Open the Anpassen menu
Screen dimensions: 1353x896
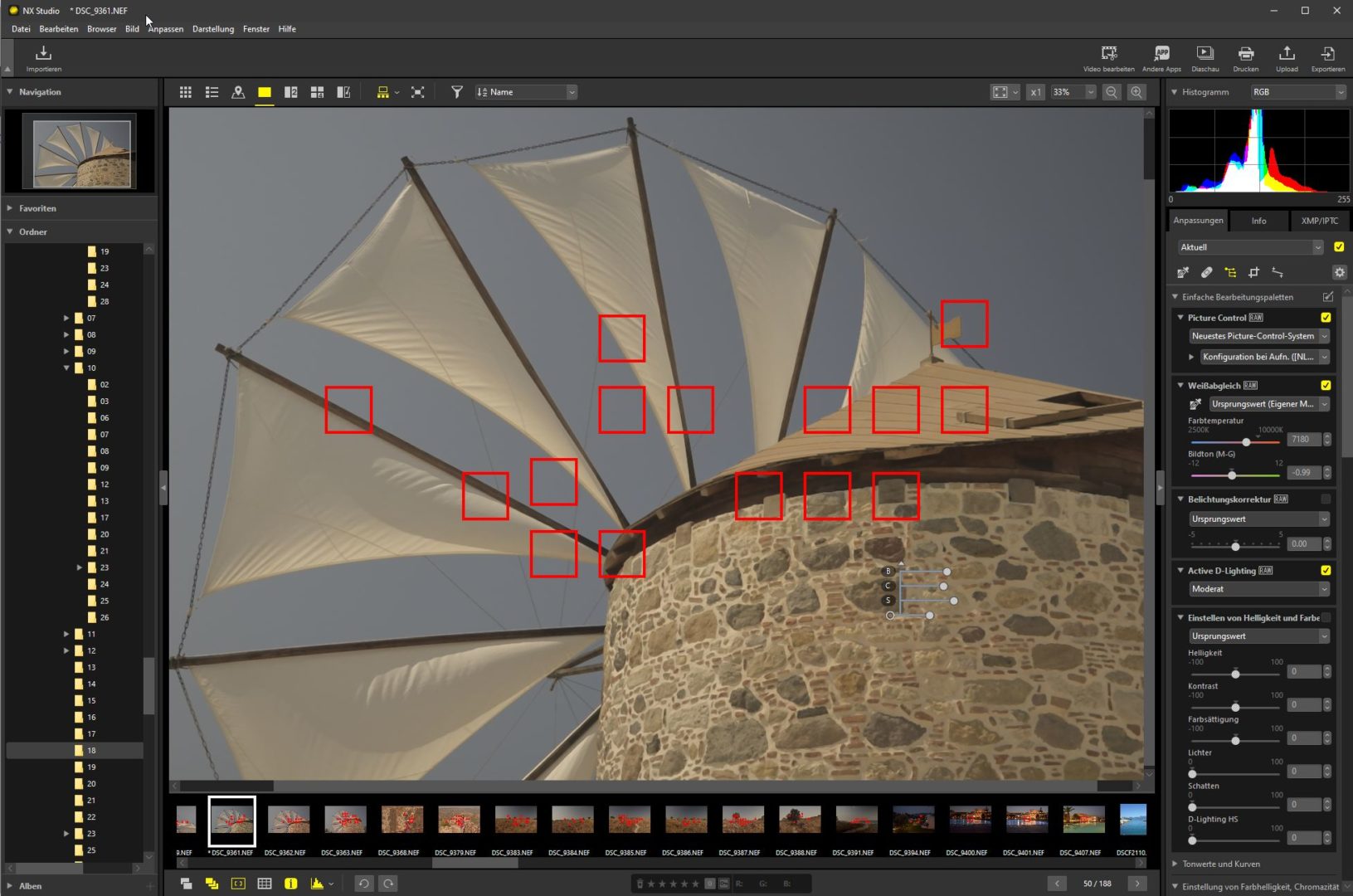point(165,28)
